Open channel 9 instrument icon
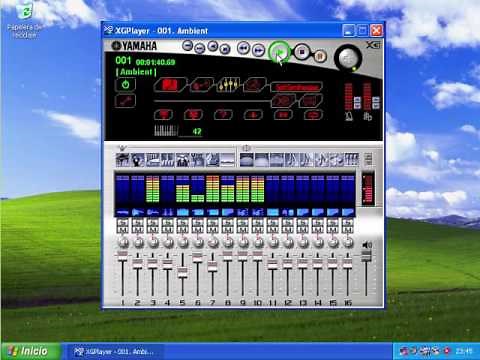 coord(243,212)
